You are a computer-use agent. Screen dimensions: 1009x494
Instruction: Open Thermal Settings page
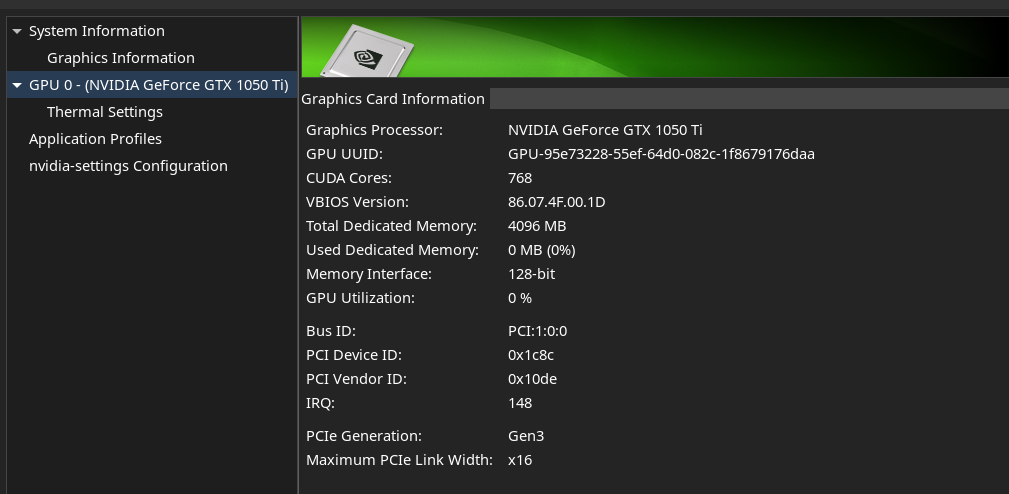[x=105, y=112]
